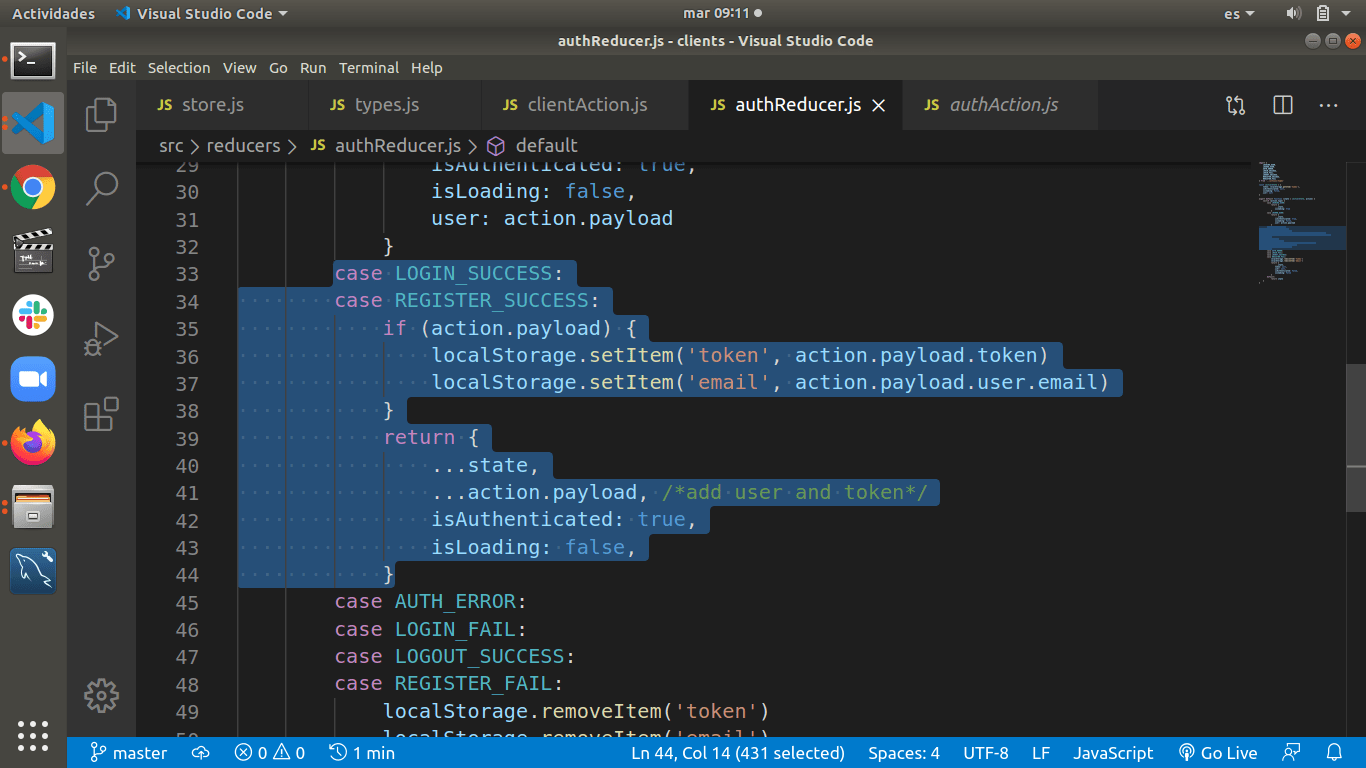Open the Run and Debug view

coord(101,339)
